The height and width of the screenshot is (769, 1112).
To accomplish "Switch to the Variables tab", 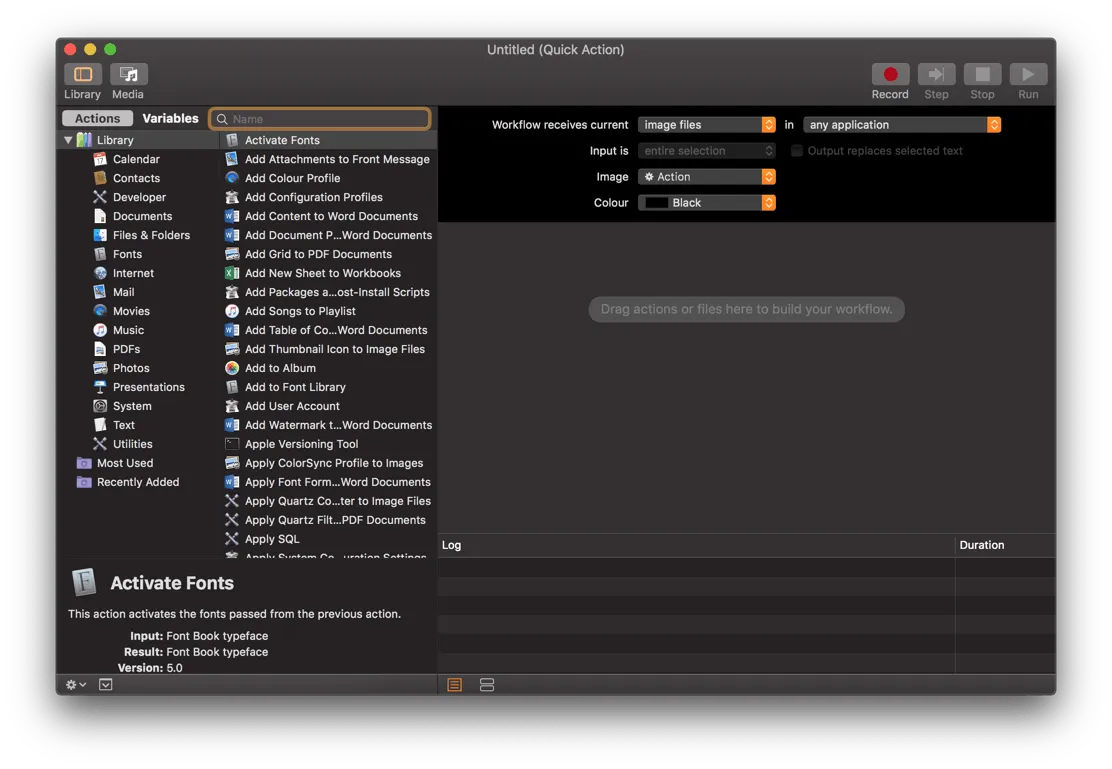I will click(170, 118).
